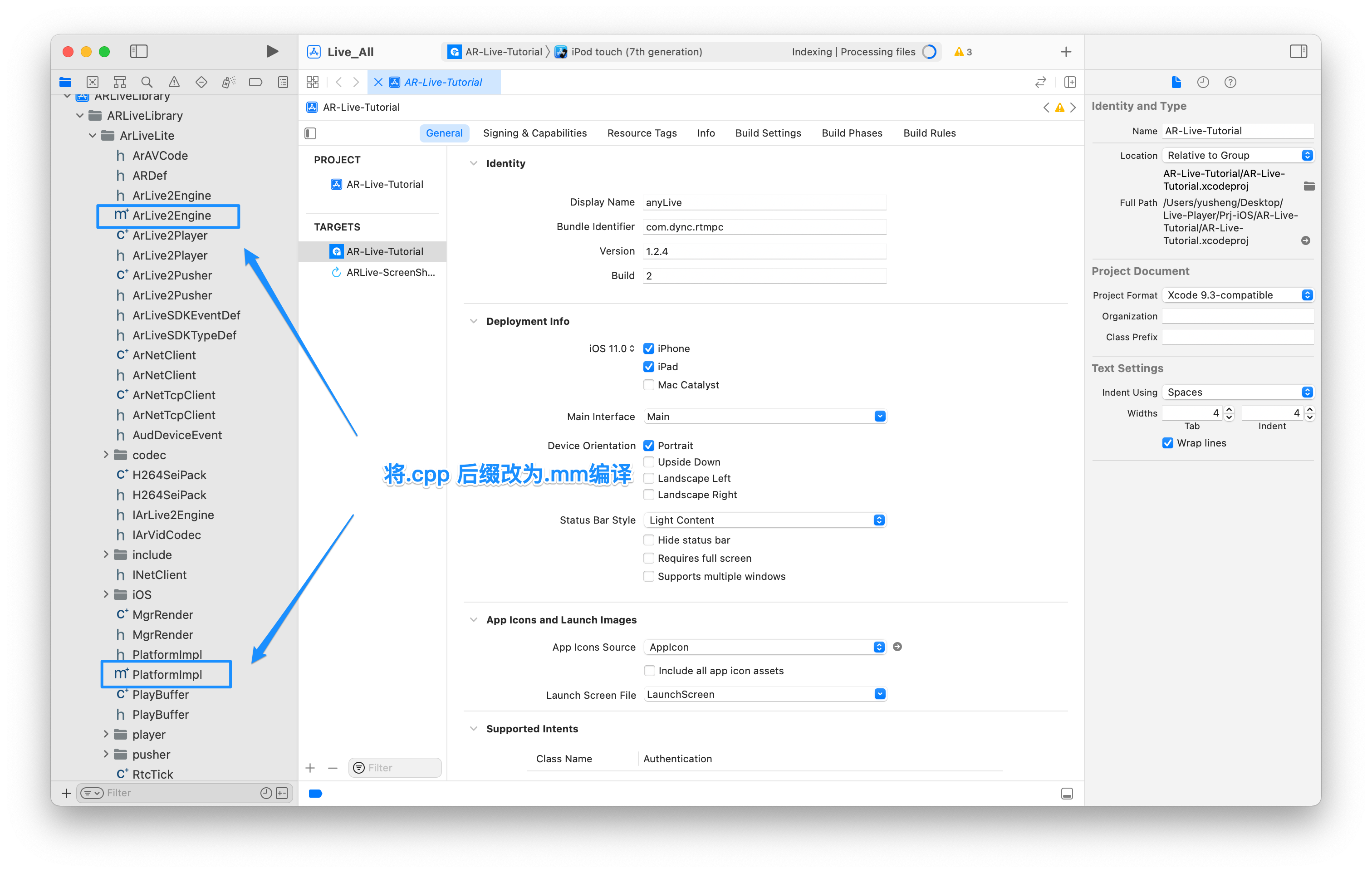Viewport: 1372px width, 873px height.
Task: Run the project with the play button
Action: (272, 51)
